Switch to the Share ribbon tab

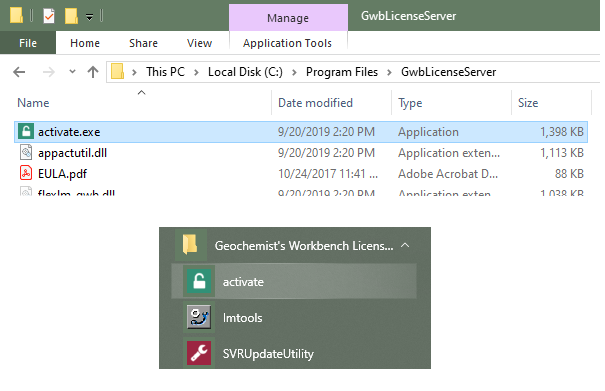pos(143,43)
